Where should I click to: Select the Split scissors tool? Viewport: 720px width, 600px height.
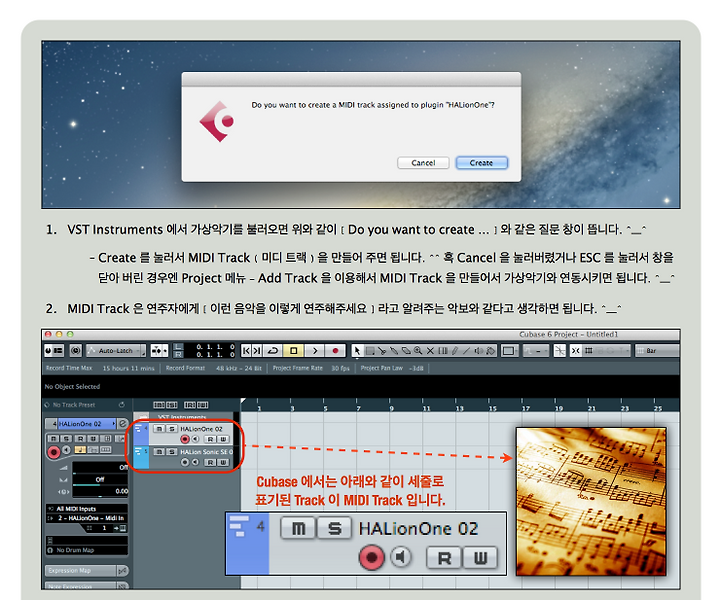tap(382, 351)
